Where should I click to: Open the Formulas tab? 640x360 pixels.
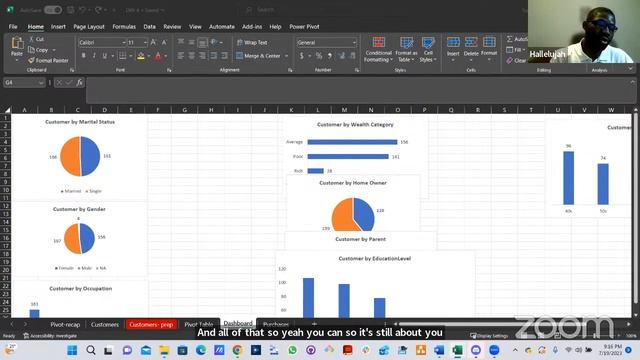(124, 27)
